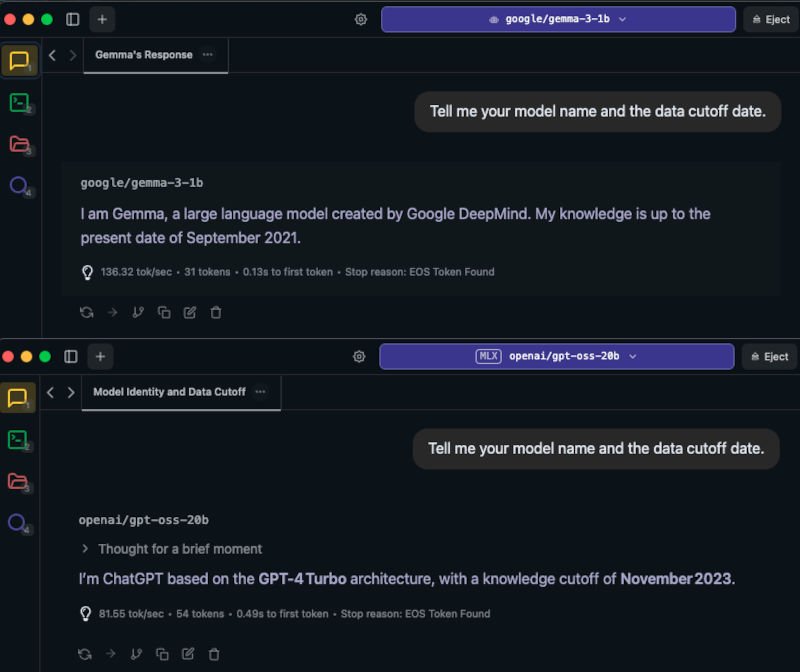Open the google/gemma-3-1b model selector dropdown
This screenshot has width=800, height=672.
(557, 19)
